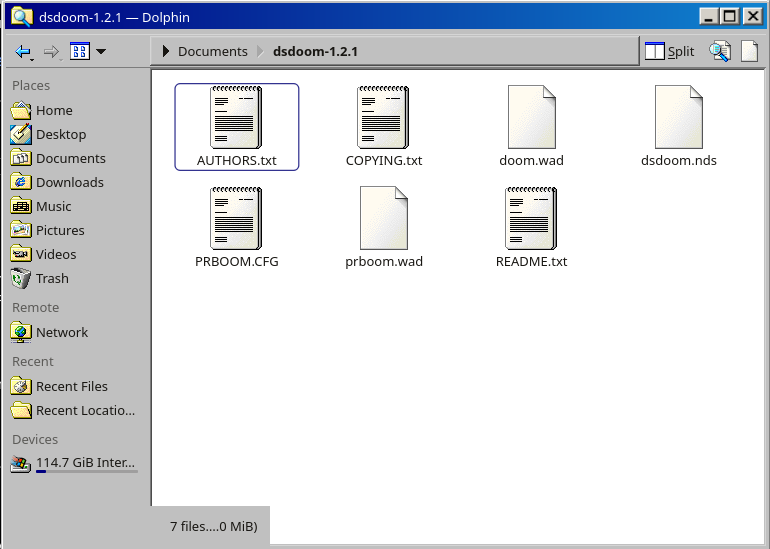Open Documents in Places sidebar
Image resolution: width=770 pixels, height=549 pixels.
coord(76,159)
